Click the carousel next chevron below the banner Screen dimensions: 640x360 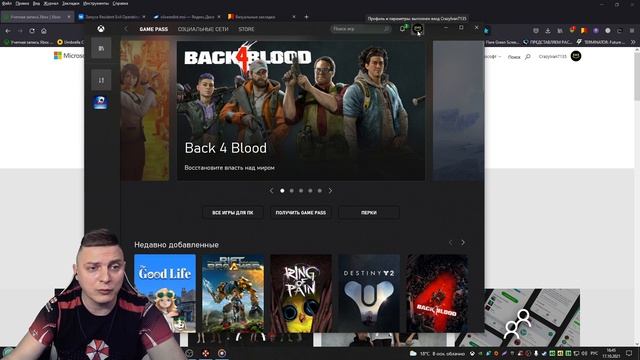coord(330,191)
